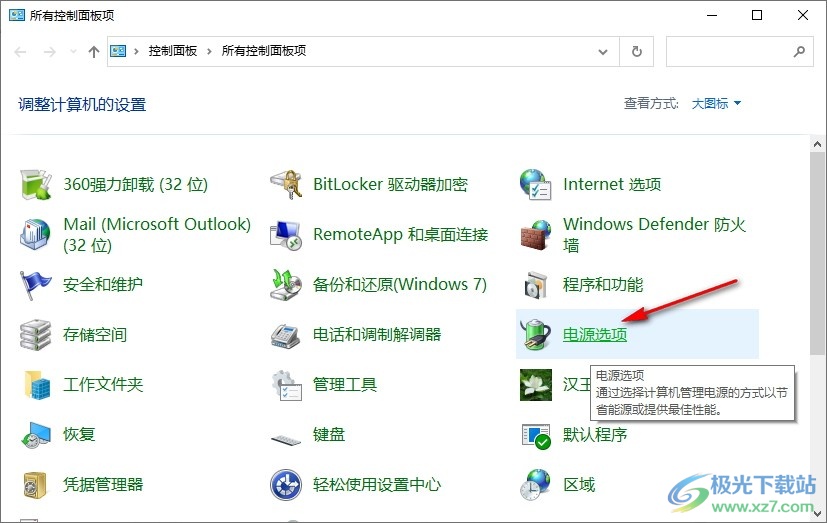The width and height of the screenshot is (827, 523).
Task: Open the Mail (Microsoft Outlook) link
Action: (x=157, y=235)
